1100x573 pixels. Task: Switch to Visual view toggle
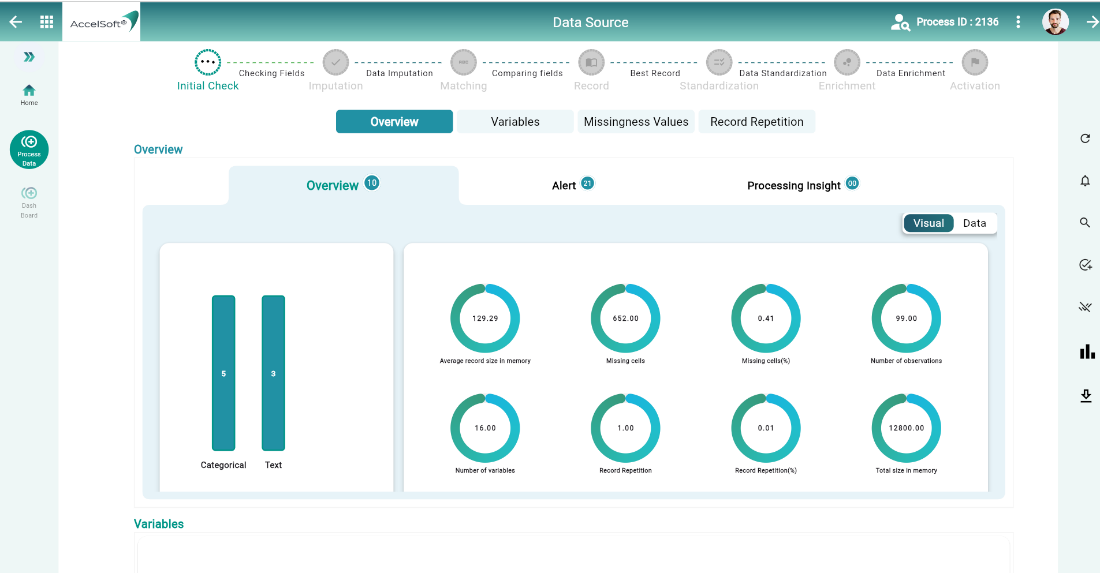tap(928, 223)
